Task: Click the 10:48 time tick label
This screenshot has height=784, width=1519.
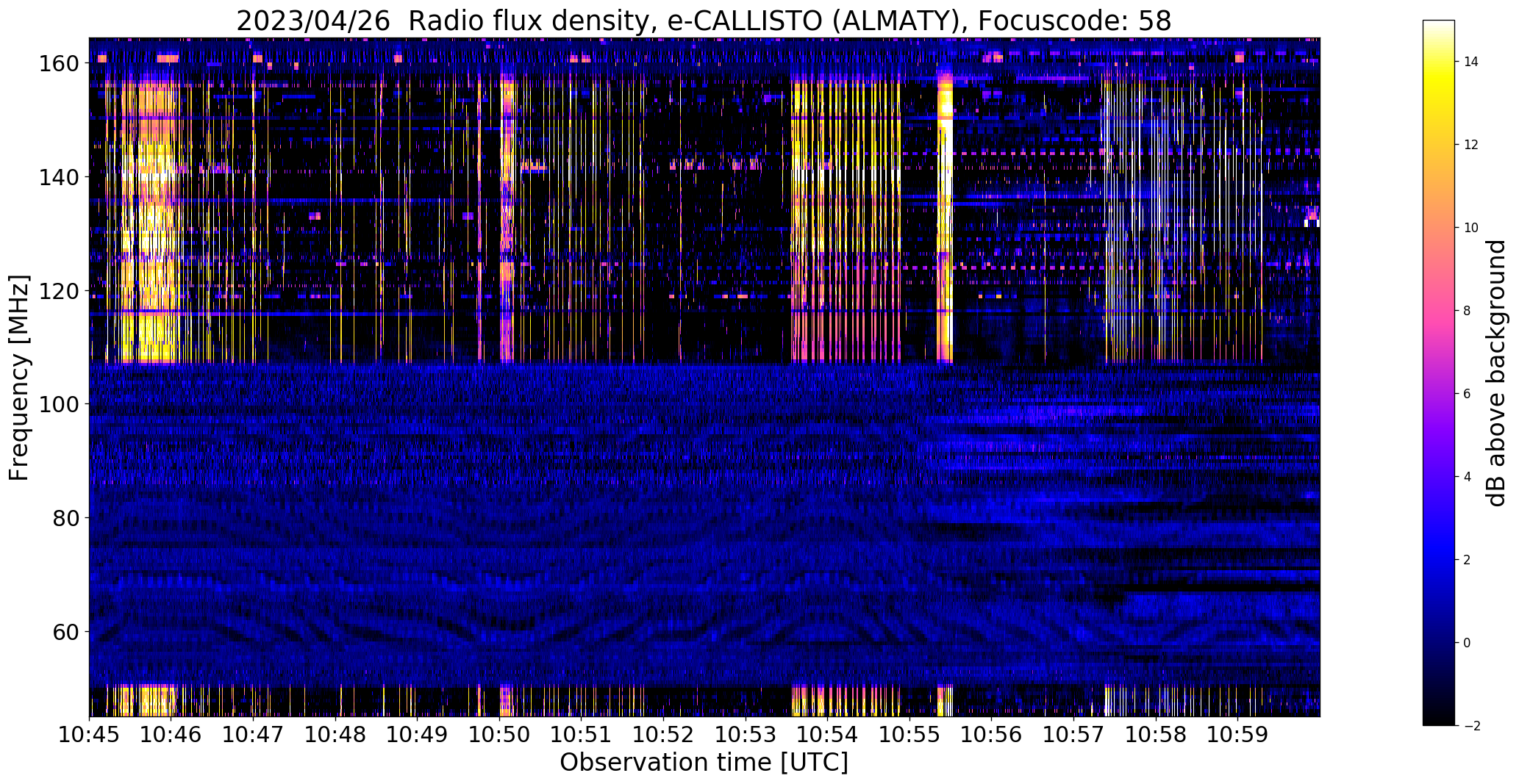Action: [x=336, y=735]
